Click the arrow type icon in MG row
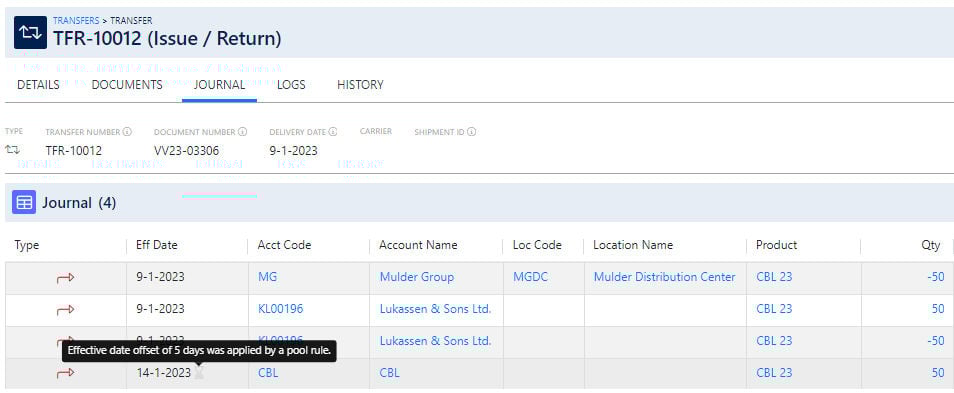954x393 pixels. (x=65, y=277)
